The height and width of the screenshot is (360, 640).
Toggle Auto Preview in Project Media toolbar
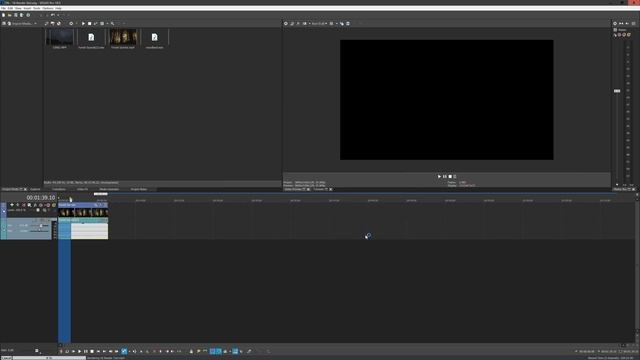tap(96, 24)
